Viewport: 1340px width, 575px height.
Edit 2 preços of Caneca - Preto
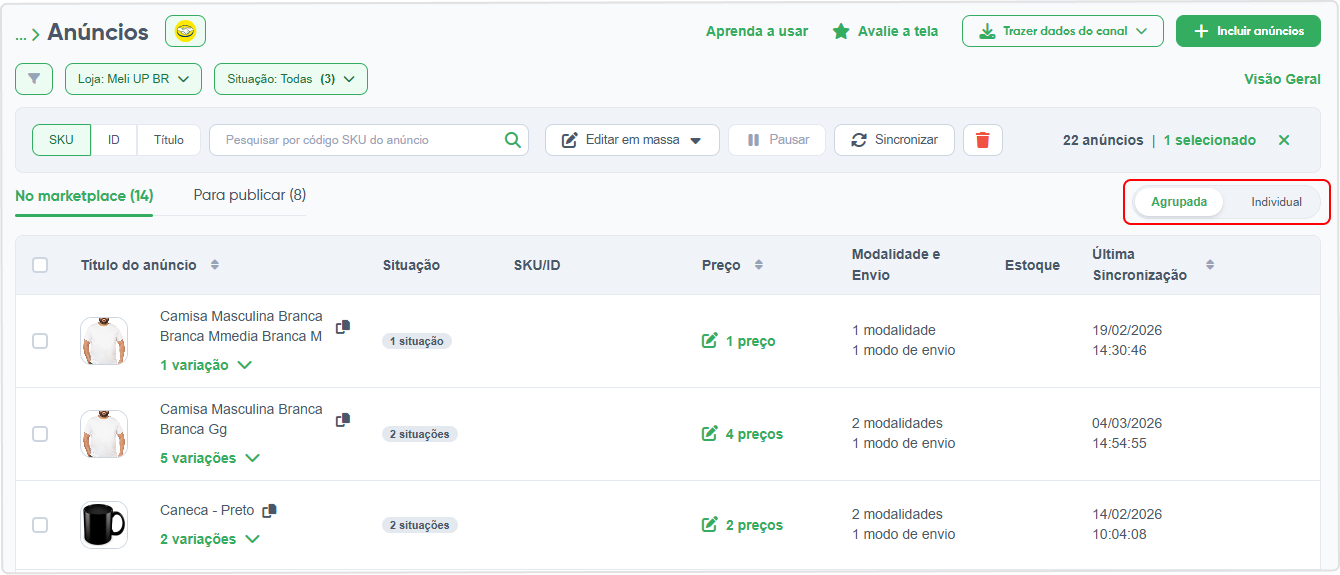(742, 525)
